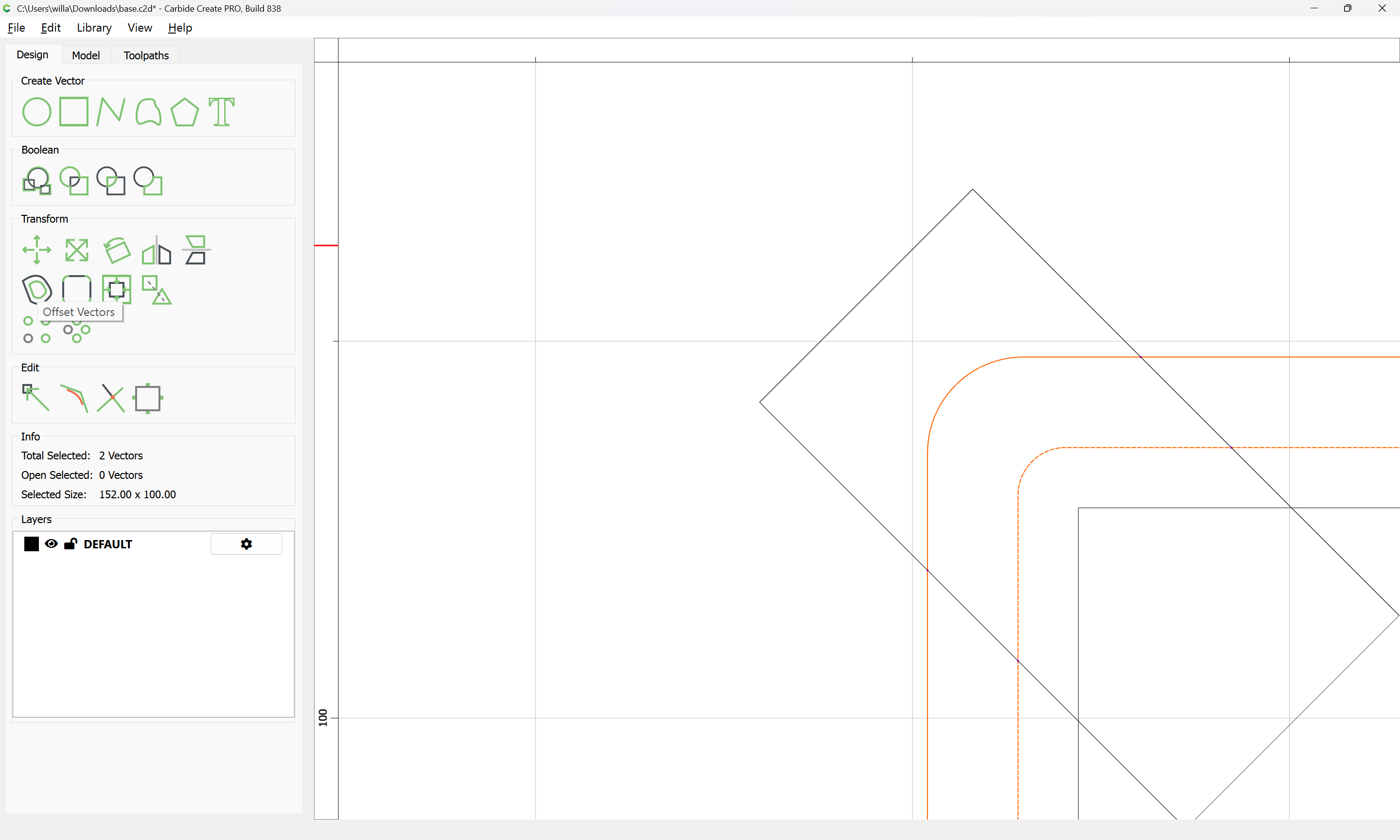Switch to the Toolpaths tab
The image size is (1400, 840).
pyautogui.click(x=146, y=55)
